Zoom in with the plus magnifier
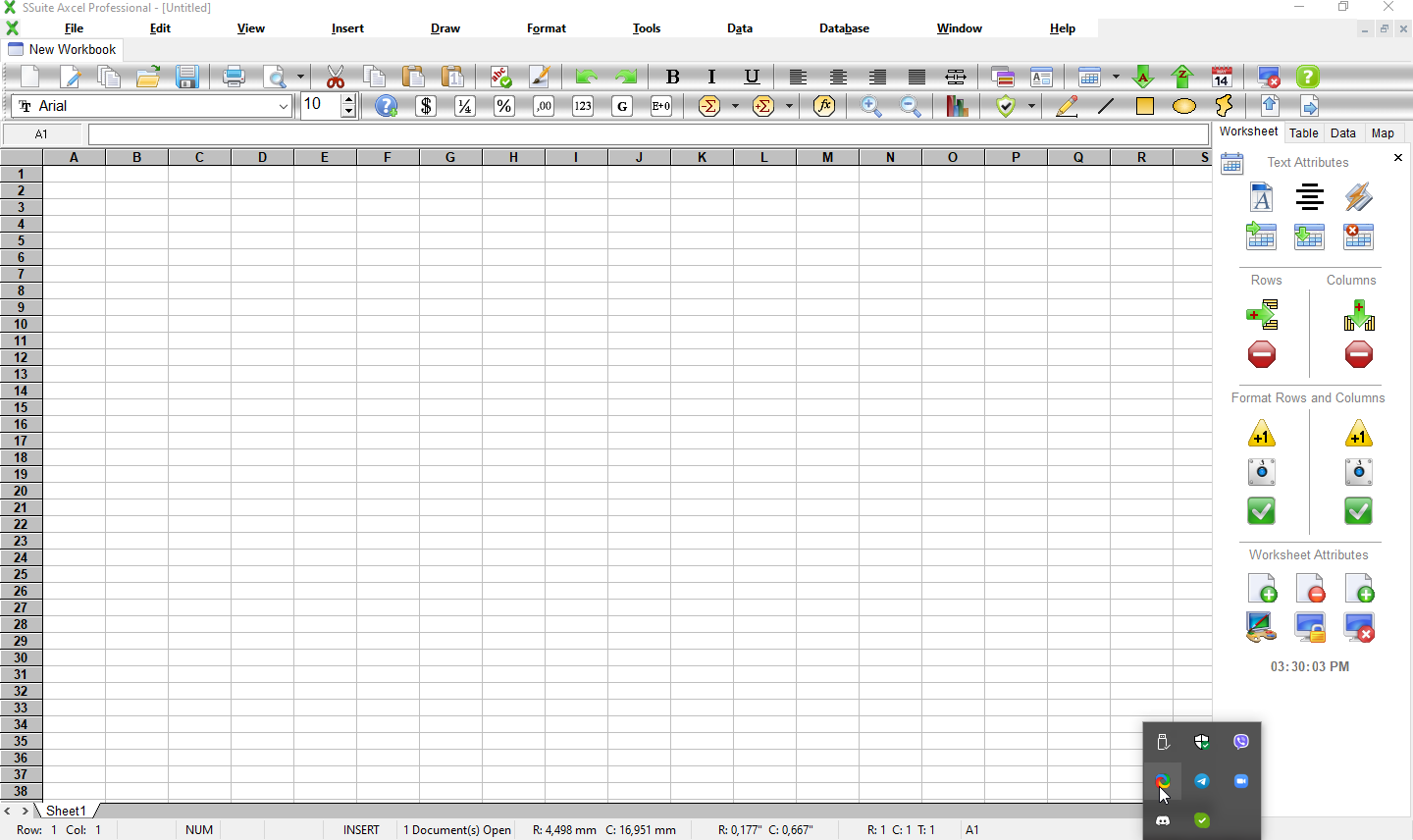This screenshot has width=1413, height=840. (x=870, y=106)
